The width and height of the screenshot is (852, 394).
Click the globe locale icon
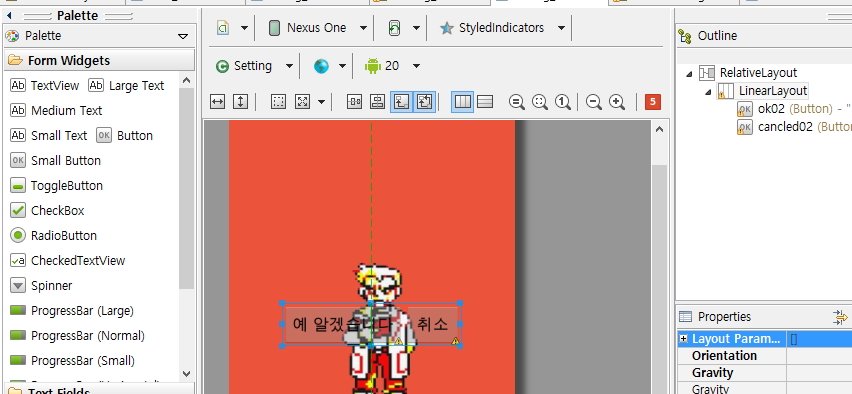pyautogui.click(x=321, y=66)
